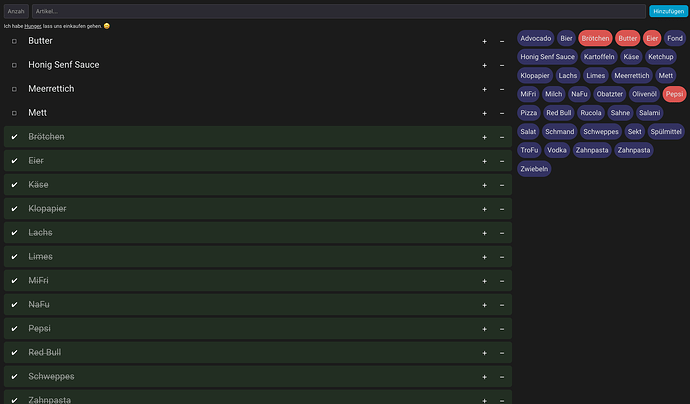The width and height of the screenshot is (690, 404).
Task: Select the Olivenöl tag
Action: [644, 94]
